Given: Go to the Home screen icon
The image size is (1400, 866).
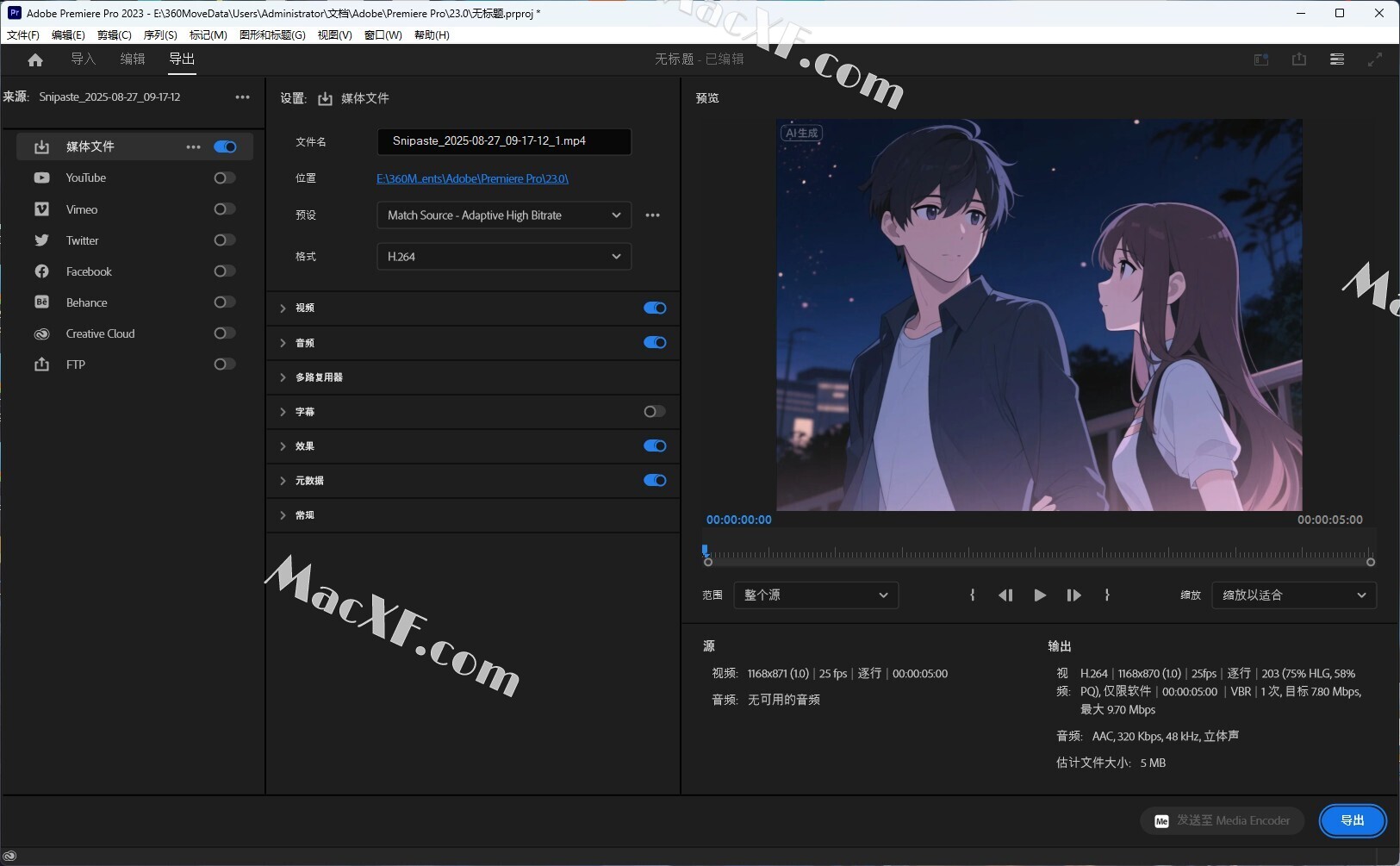Looking at the screenshot, I should click(x=35, y=59).
